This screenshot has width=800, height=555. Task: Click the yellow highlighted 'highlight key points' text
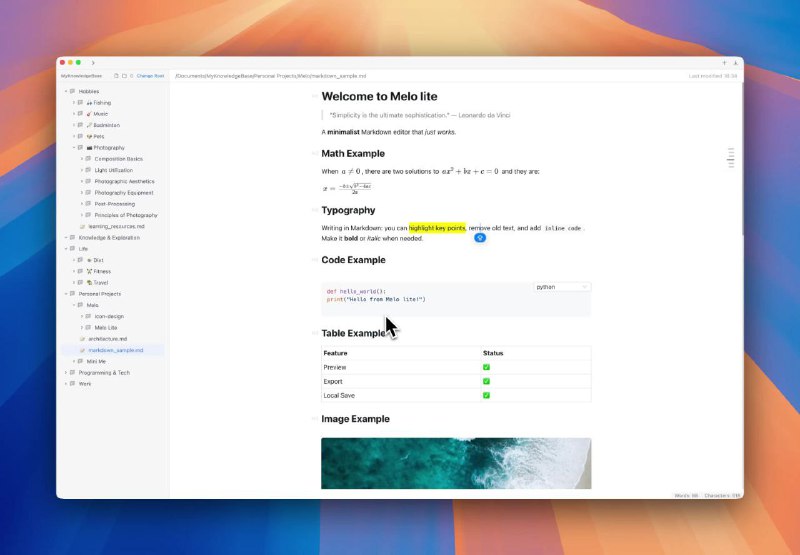coord(437,228)
